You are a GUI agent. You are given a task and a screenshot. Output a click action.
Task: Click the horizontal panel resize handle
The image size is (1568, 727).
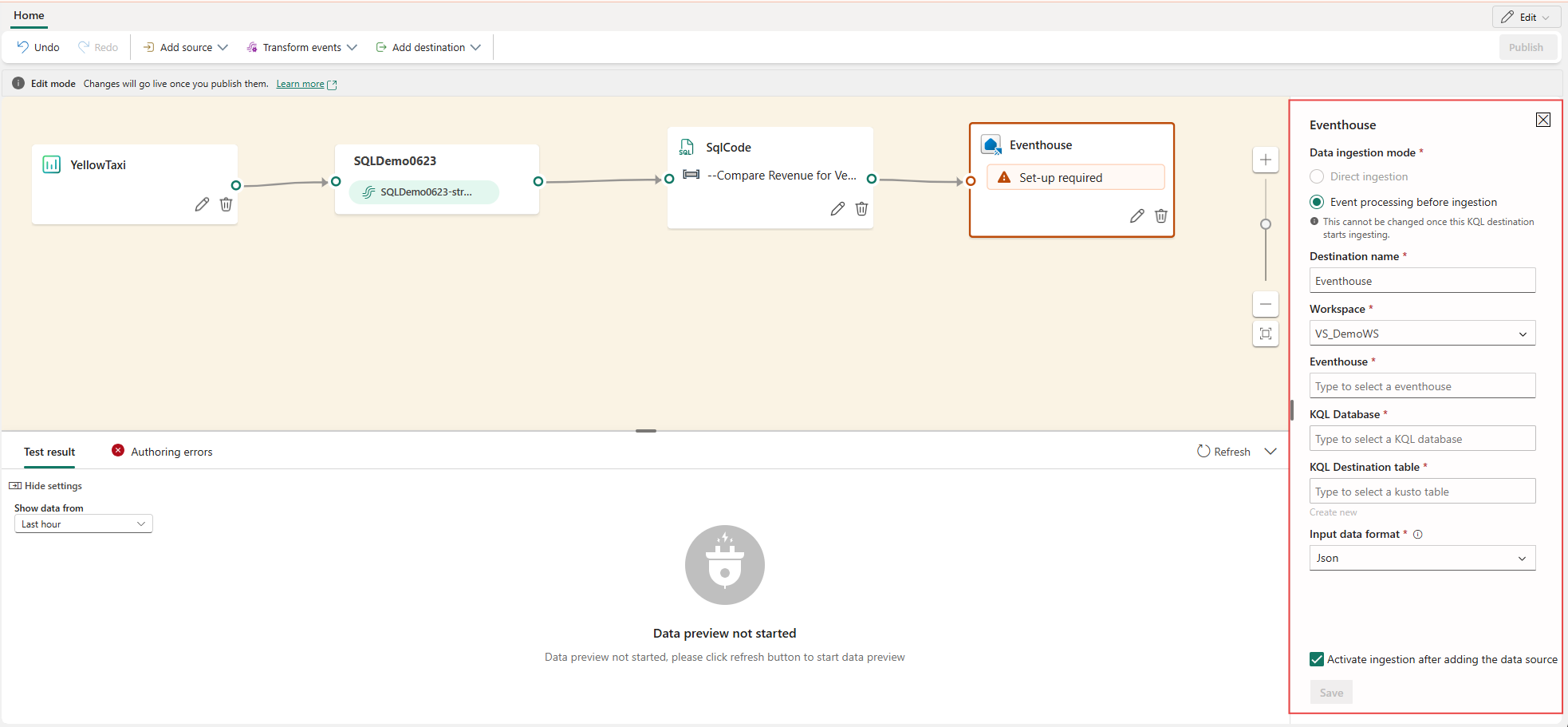646,431
